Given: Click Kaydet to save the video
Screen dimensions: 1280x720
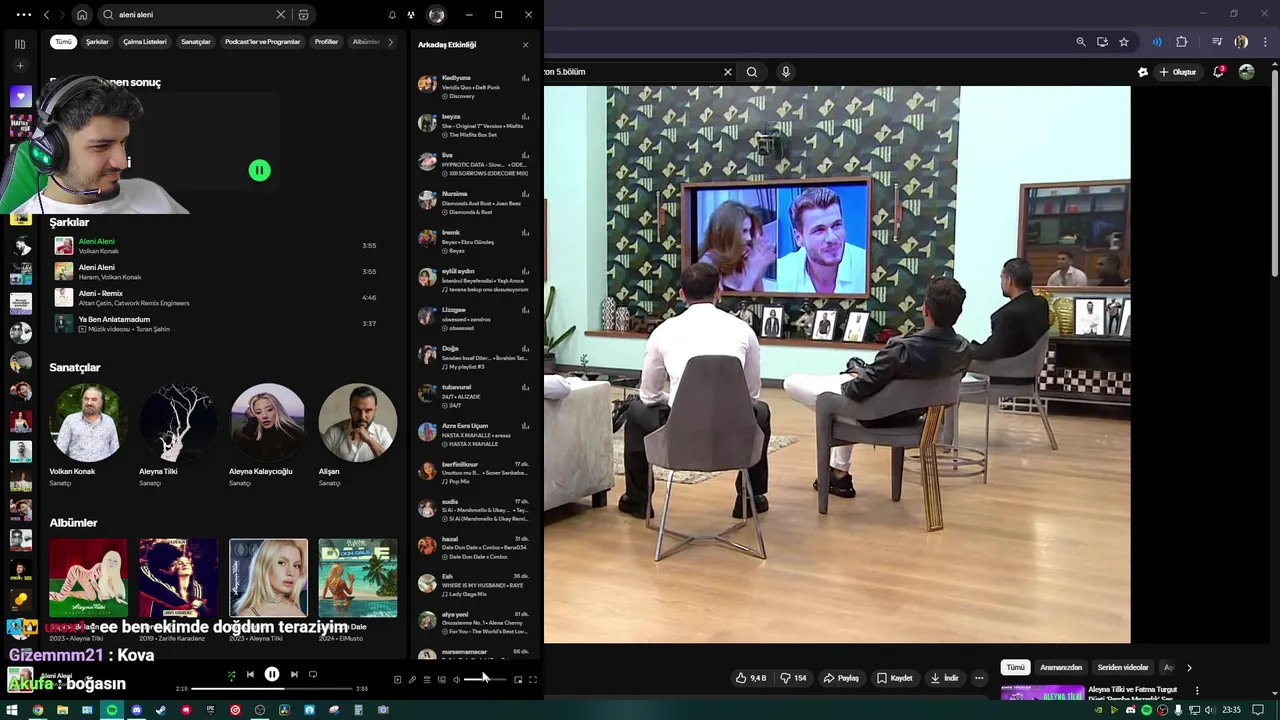Looking at the screenshot, I should point(894,678).
